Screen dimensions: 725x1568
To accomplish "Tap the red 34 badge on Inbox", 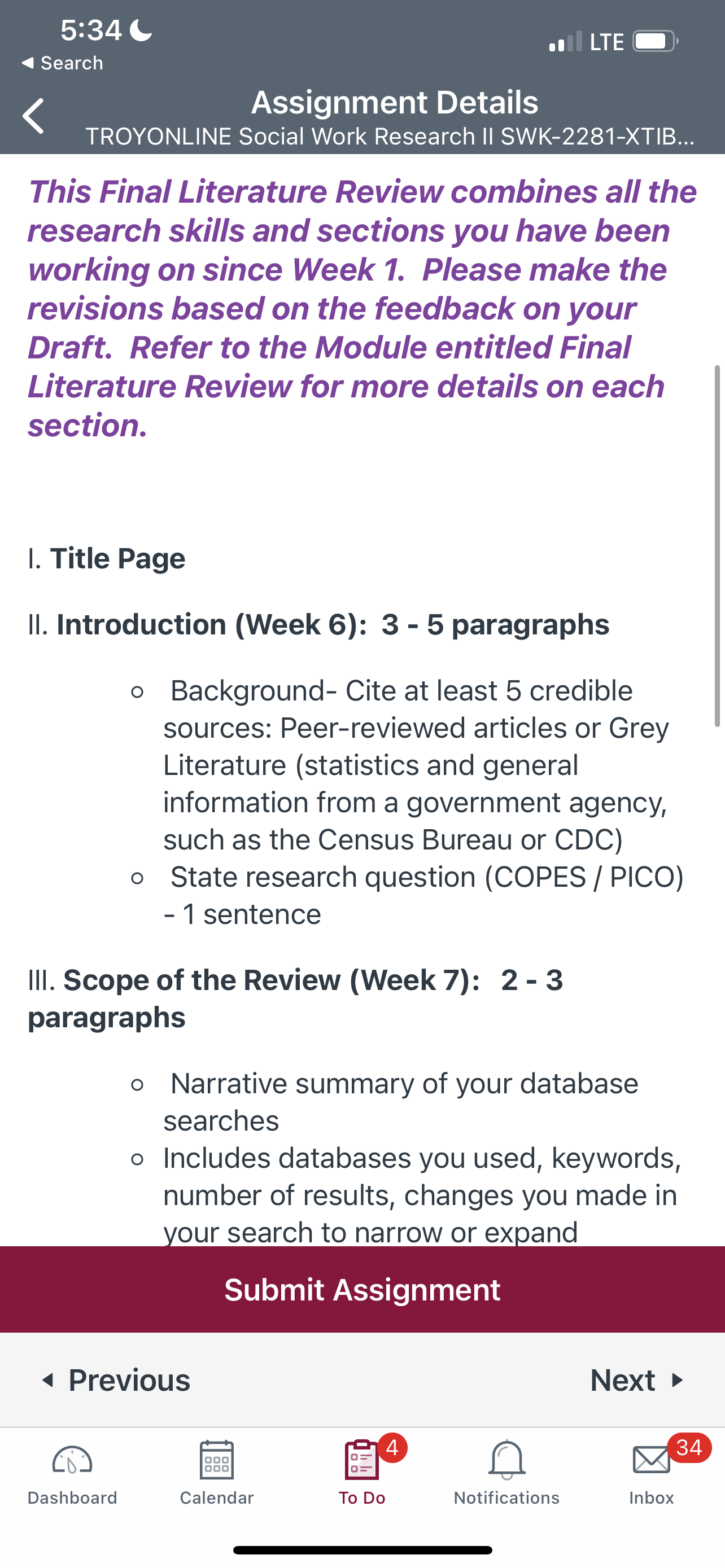I will [689, 1447].
